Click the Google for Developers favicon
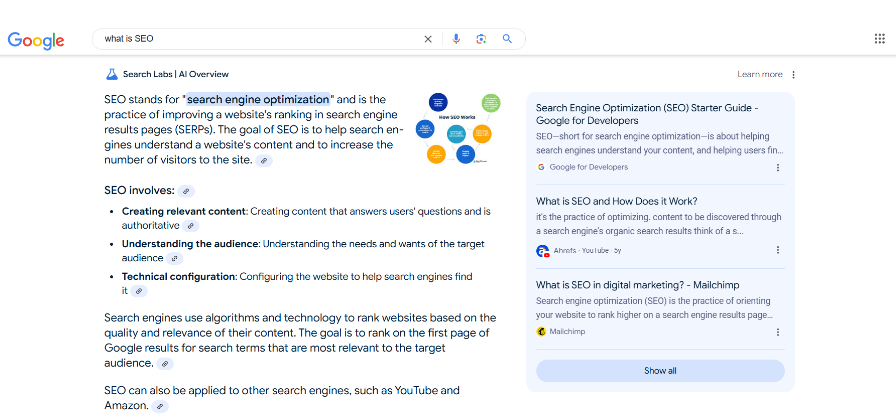 541,167
